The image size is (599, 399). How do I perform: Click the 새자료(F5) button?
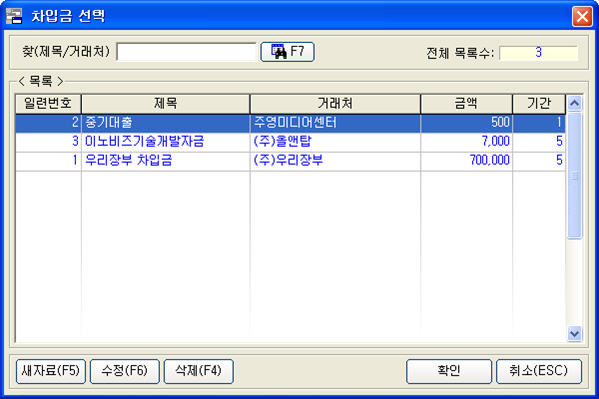coord(51,371)
